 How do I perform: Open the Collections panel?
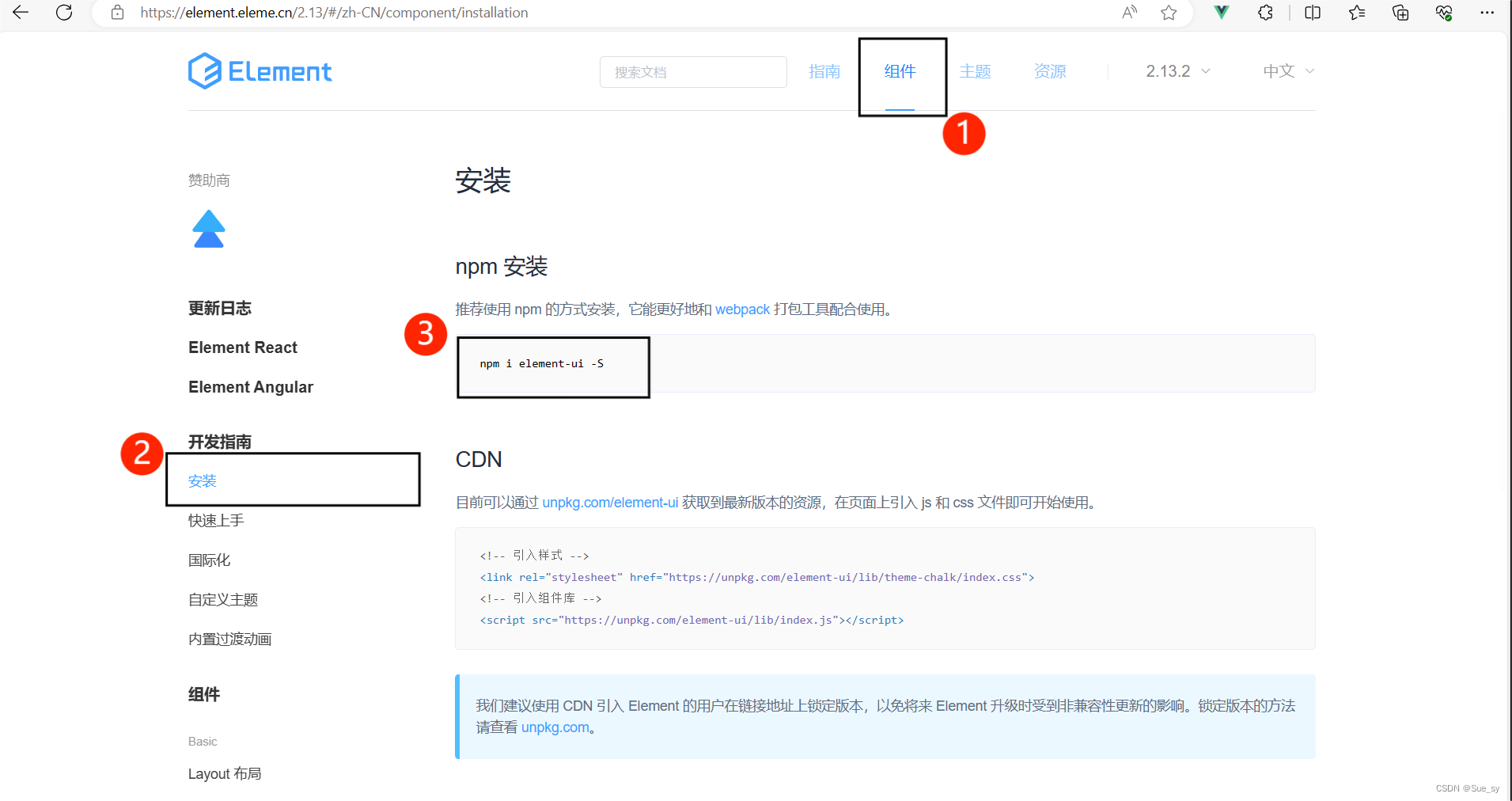(x=1400, y=13)
